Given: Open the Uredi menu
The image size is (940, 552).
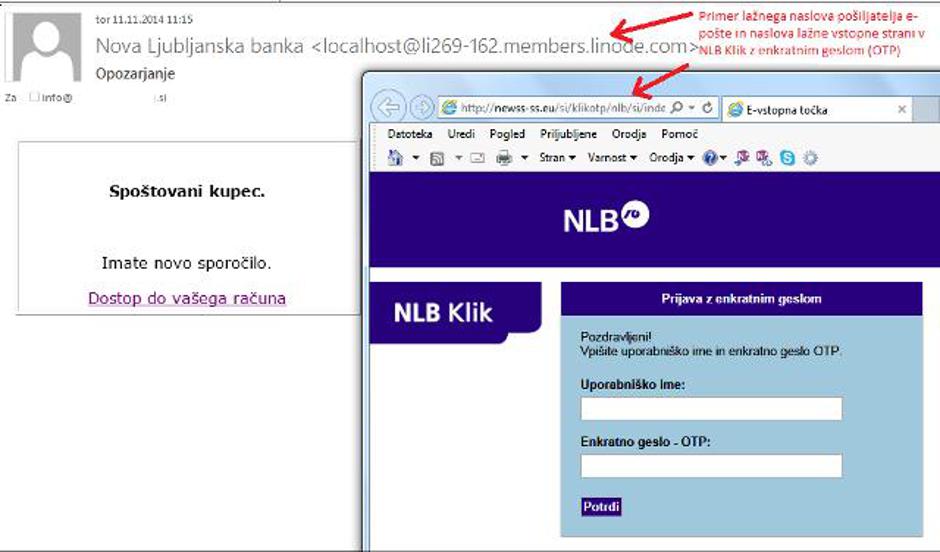Looking at the screenshot, I should (461, 134).
